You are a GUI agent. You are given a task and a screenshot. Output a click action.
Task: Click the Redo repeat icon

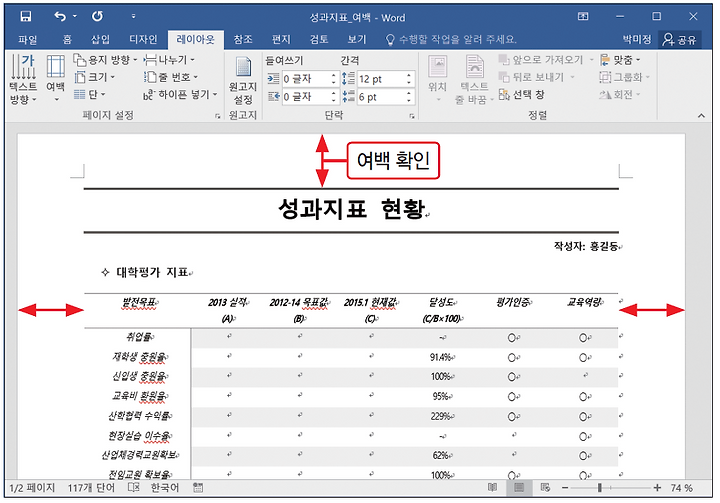click(97, 17)
